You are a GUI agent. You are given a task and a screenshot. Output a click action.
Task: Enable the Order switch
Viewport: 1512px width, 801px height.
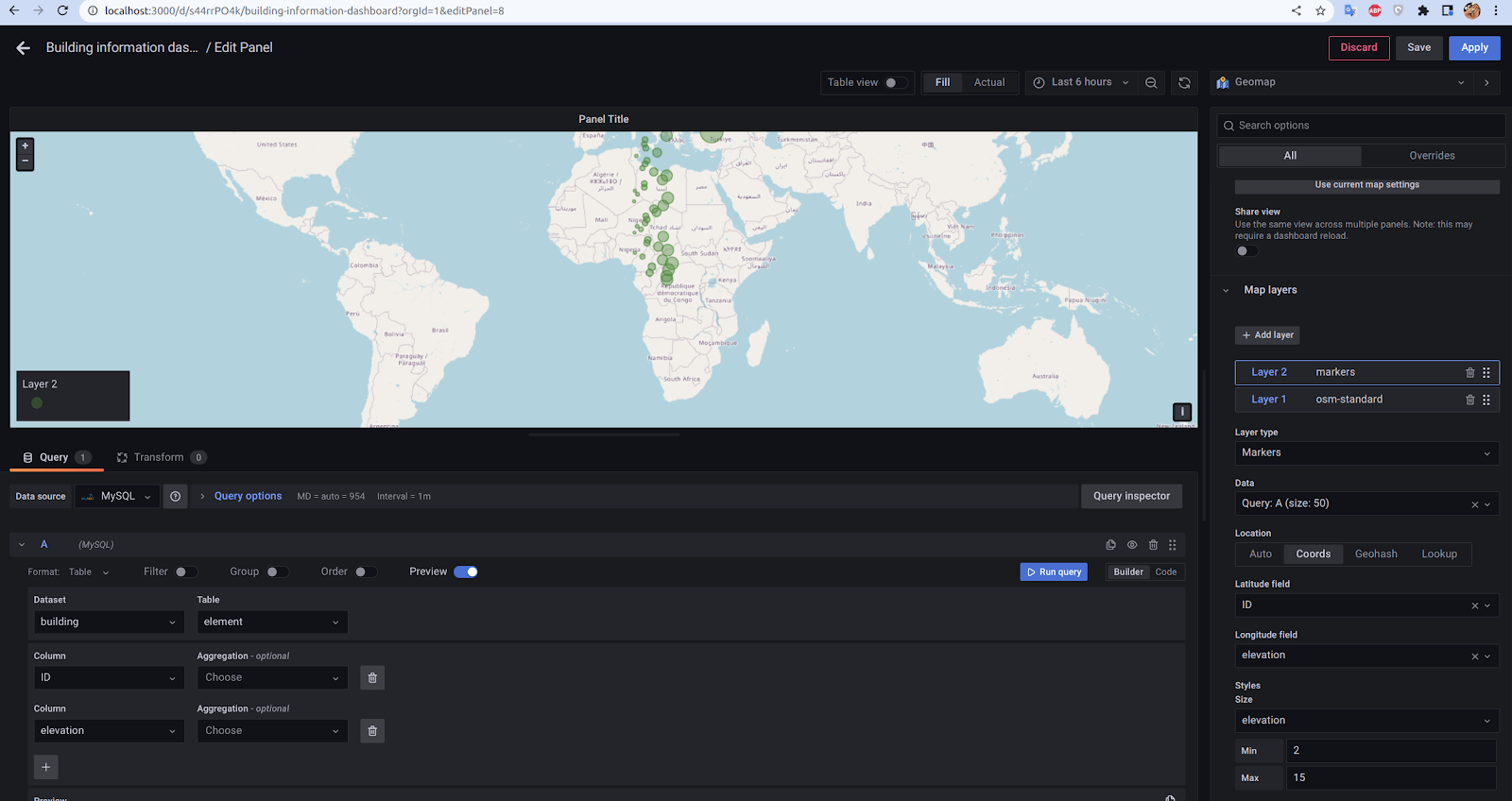[x=366, y=572]
